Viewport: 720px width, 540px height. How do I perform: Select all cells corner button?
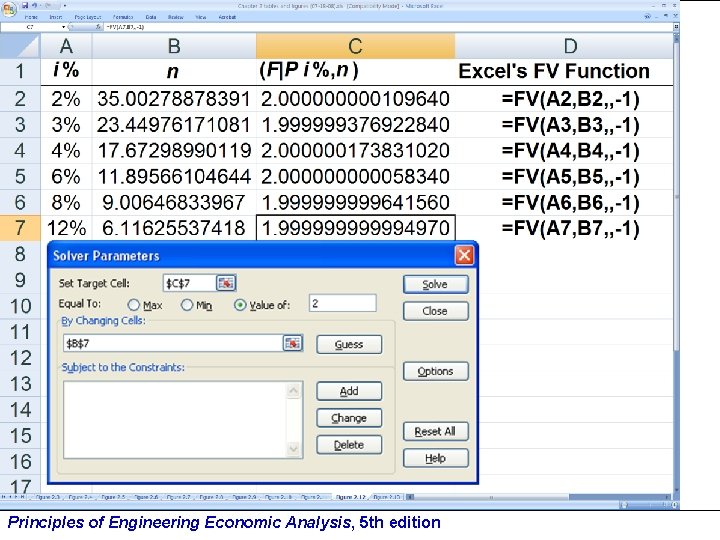20,46
